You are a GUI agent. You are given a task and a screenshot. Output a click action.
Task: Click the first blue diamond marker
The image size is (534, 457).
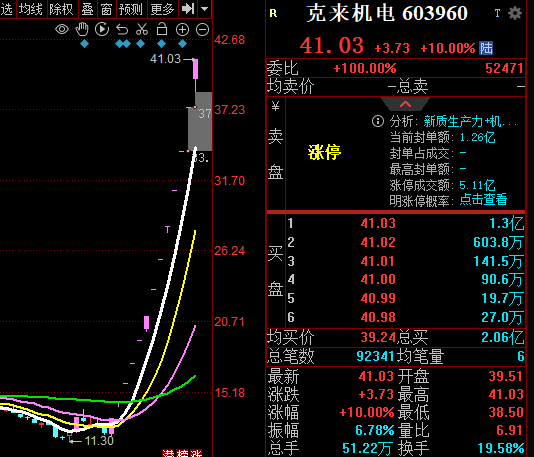pyautogui.click(x=84, y=44)
